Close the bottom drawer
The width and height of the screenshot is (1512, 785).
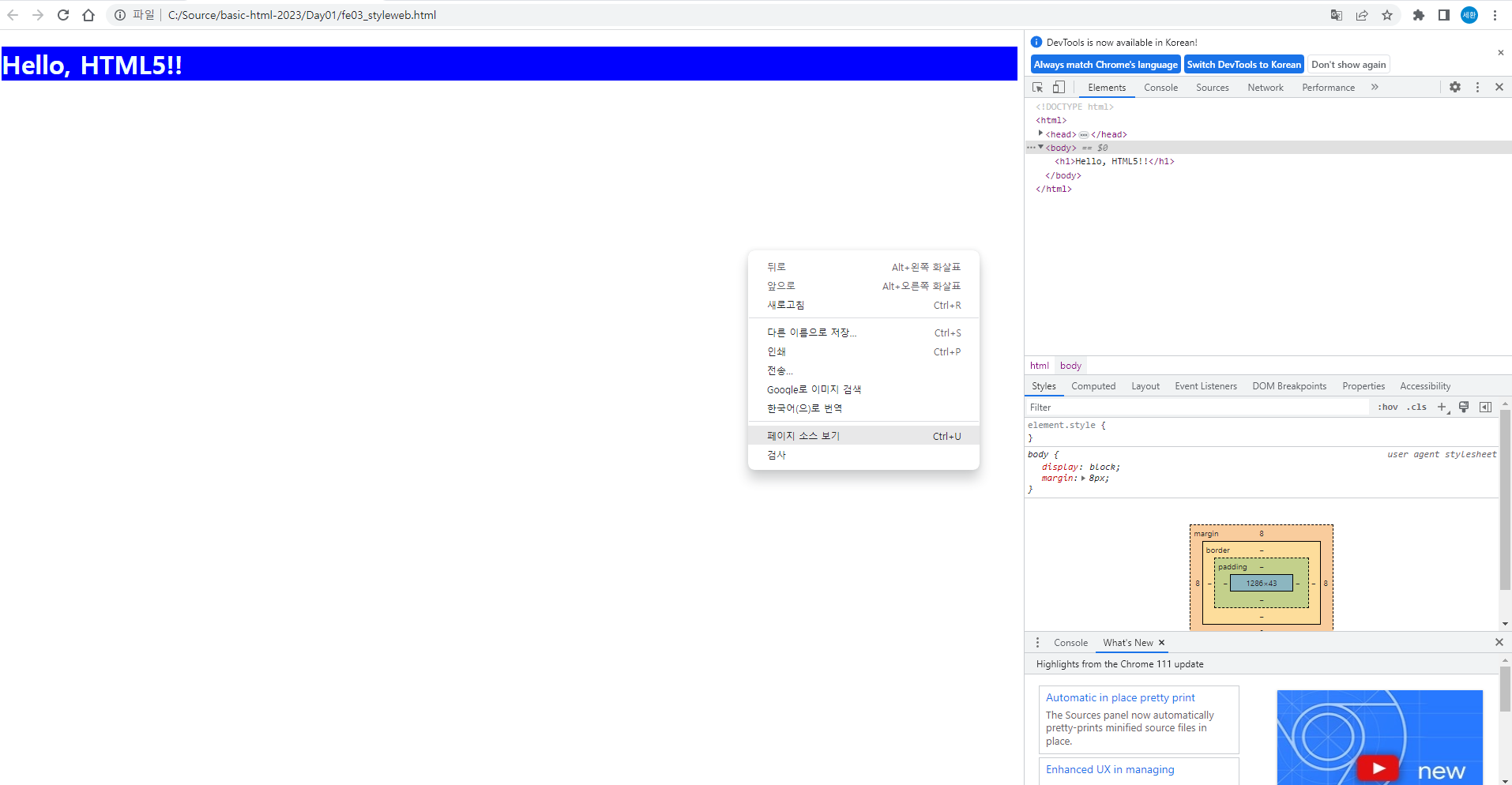(x=1499, y=643)
